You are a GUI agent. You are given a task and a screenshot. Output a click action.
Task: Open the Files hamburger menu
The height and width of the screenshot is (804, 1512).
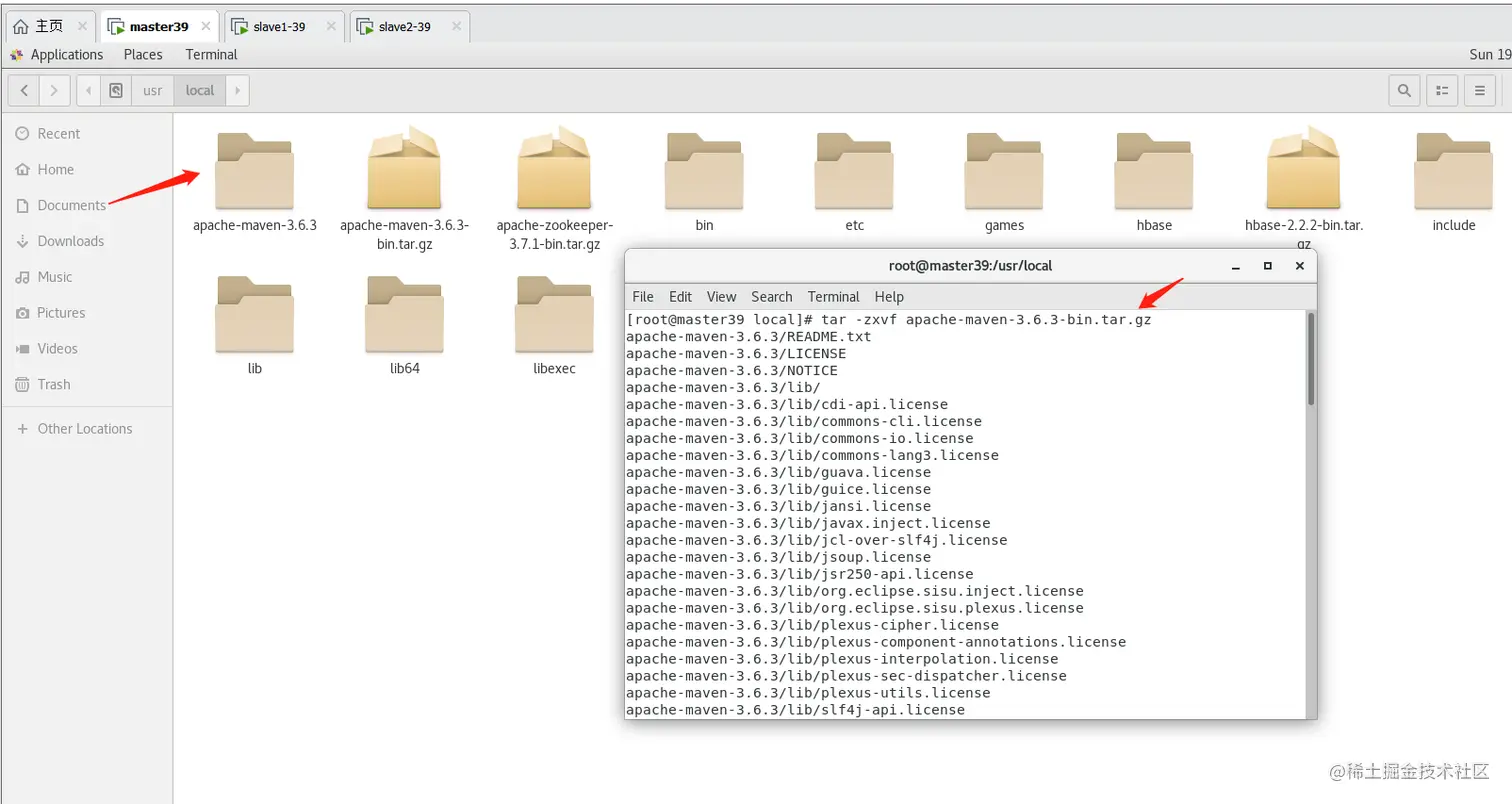click(x=1480, y=90)
